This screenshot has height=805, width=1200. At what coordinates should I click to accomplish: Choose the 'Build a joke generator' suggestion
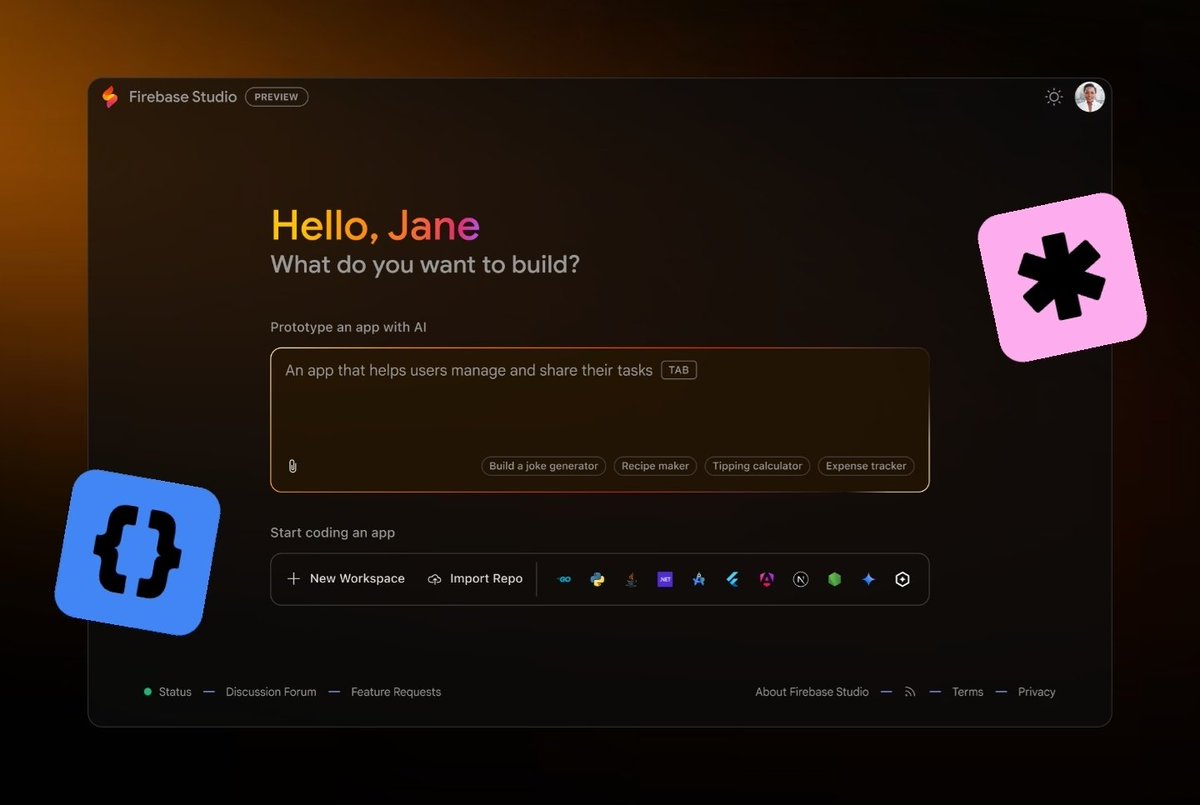tap(544, 466)
